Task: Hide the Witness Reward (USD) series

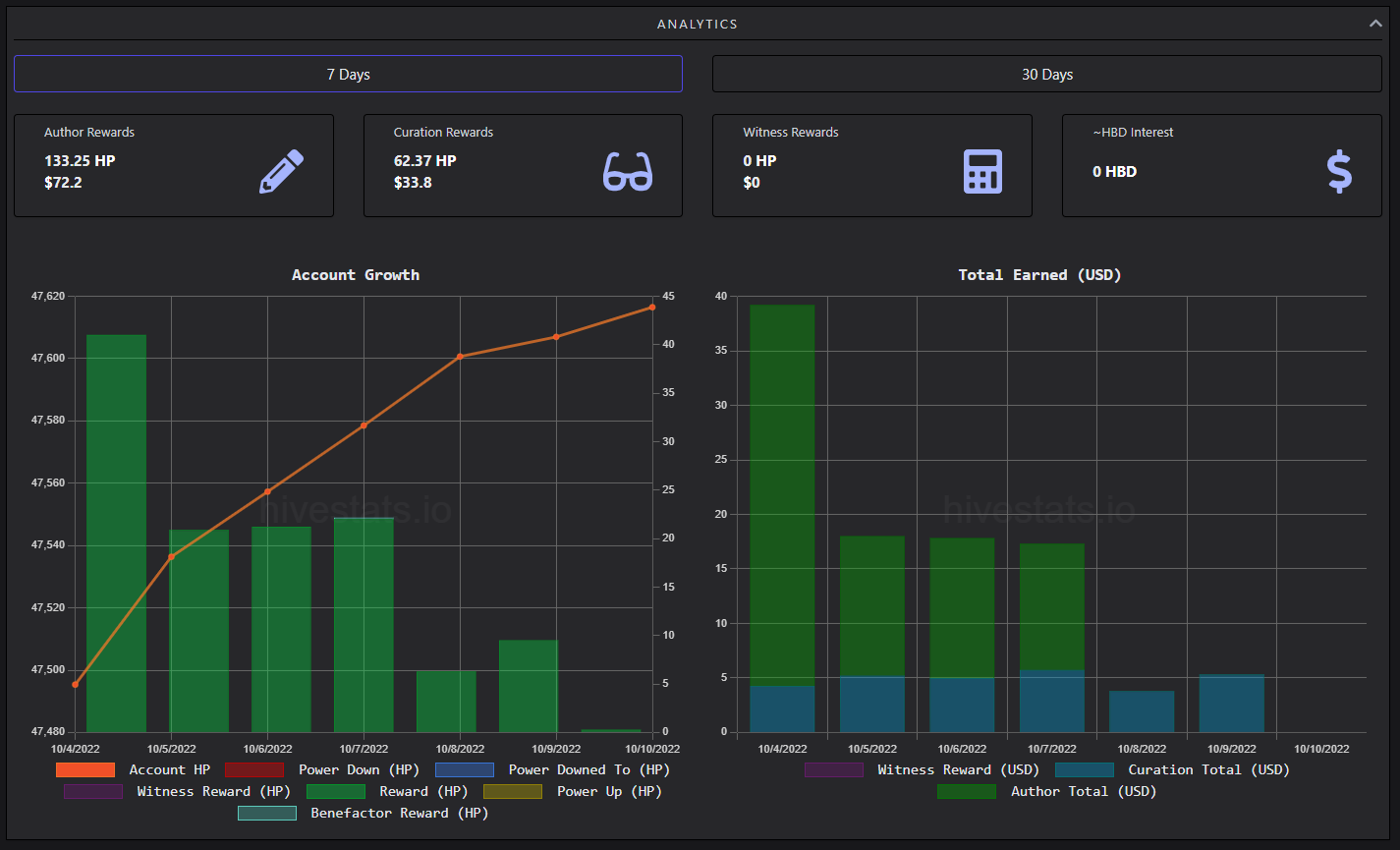Action: (x=922, y=769)
